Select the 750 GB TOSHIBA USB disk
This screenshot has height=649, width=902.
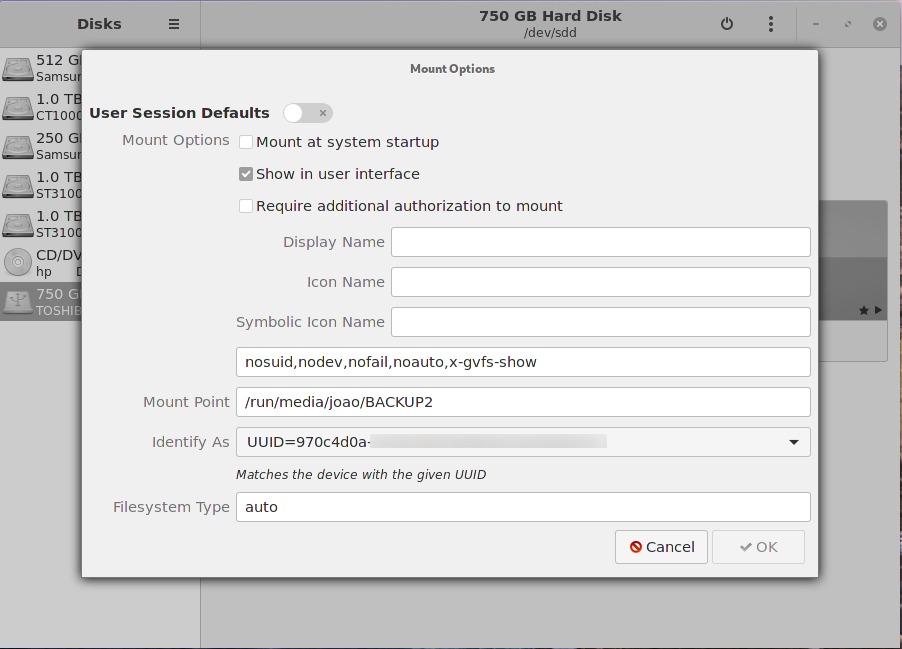pyautogui.click(x=41, y=301)
